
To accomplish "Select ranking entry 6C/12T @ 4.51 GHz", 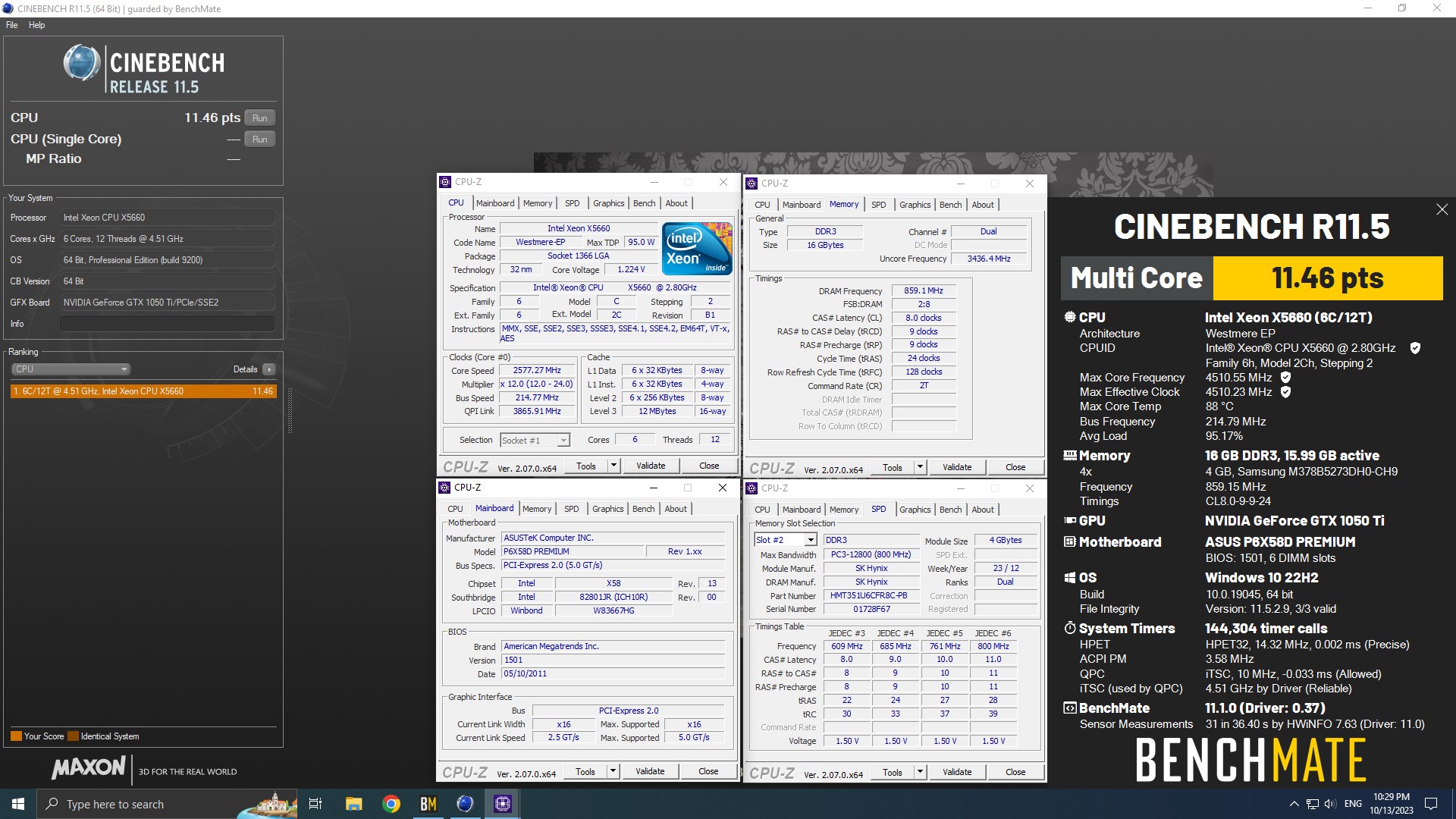I will pyautogui.click(x=143, y=391).
